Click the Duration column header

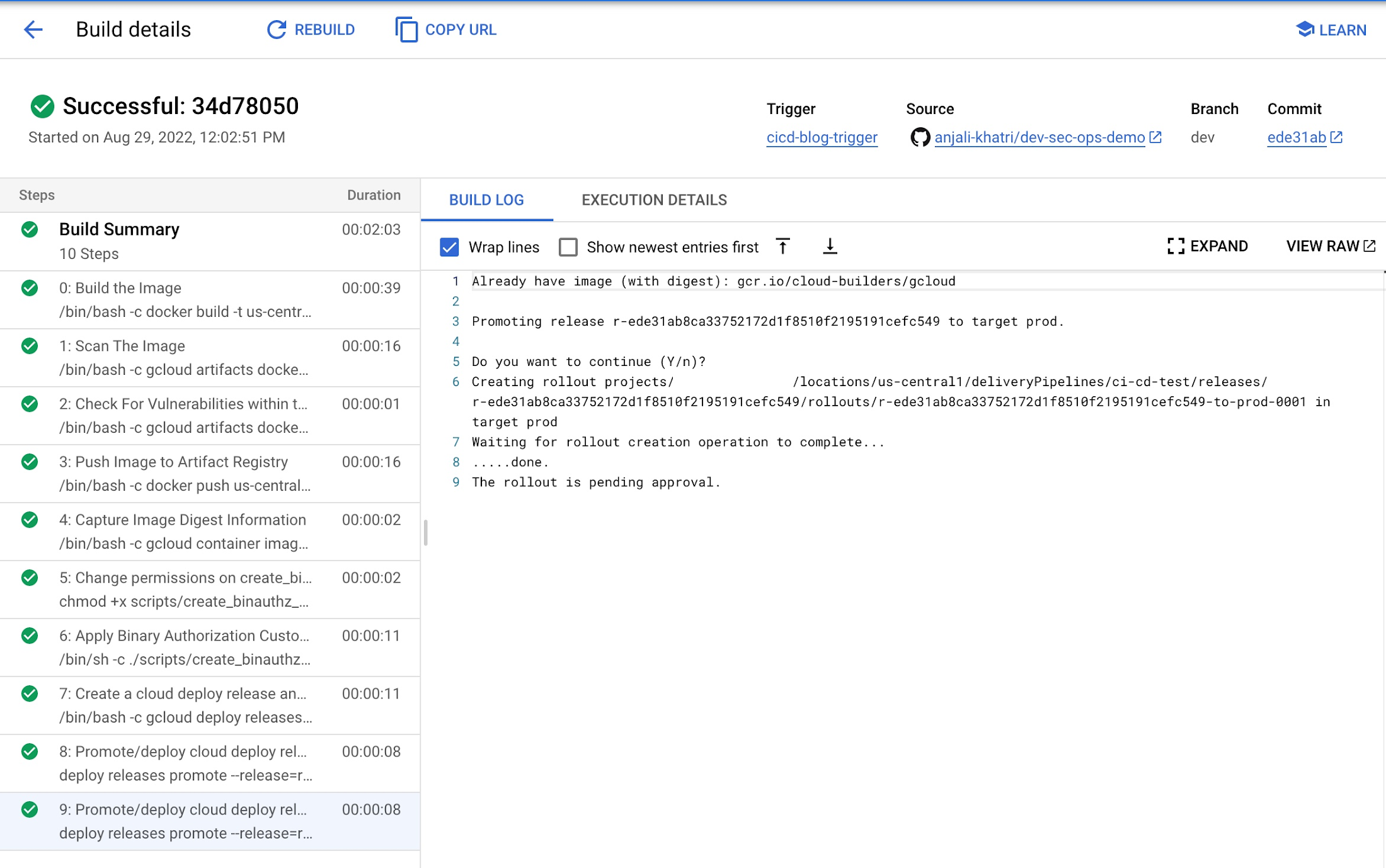[x=374, y=195]
